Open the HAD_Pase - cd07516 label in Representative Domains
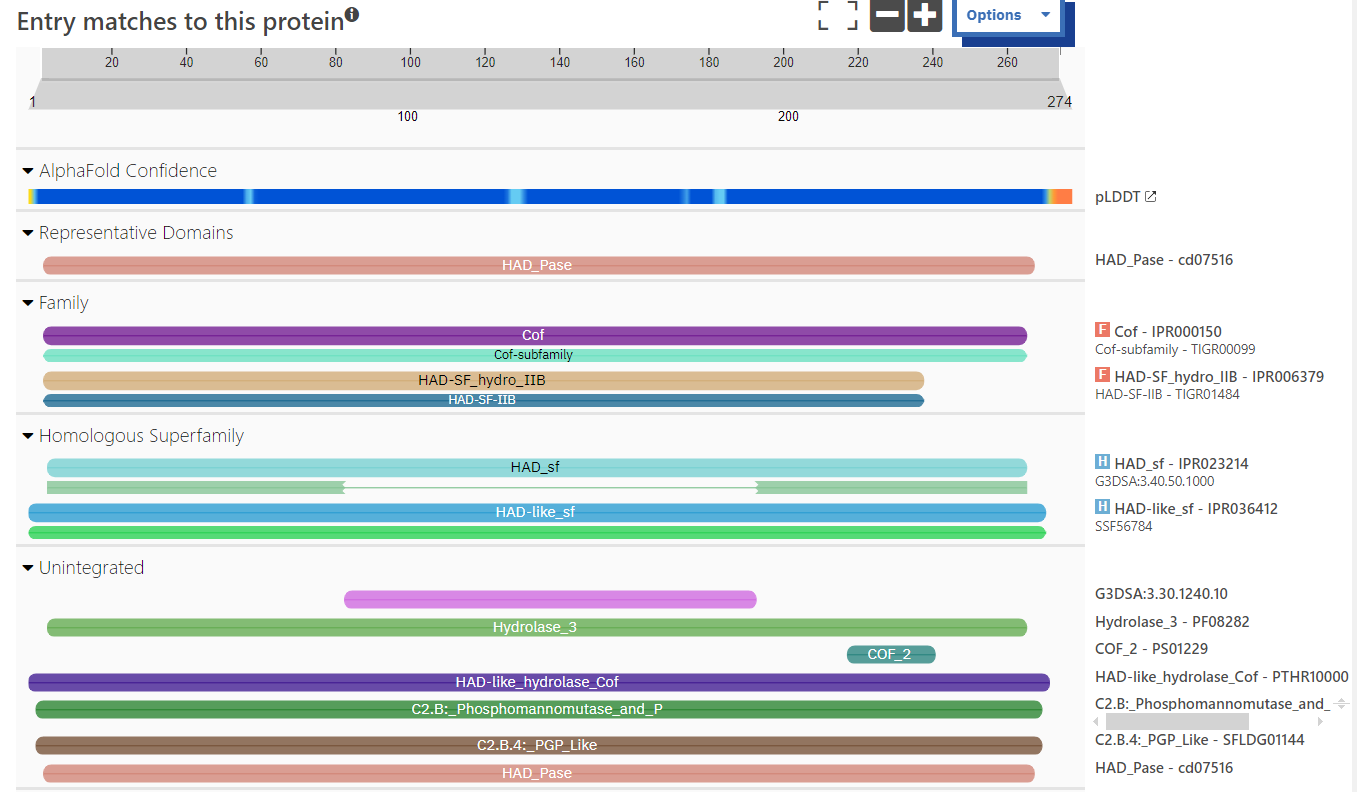 coord(1164,260)
